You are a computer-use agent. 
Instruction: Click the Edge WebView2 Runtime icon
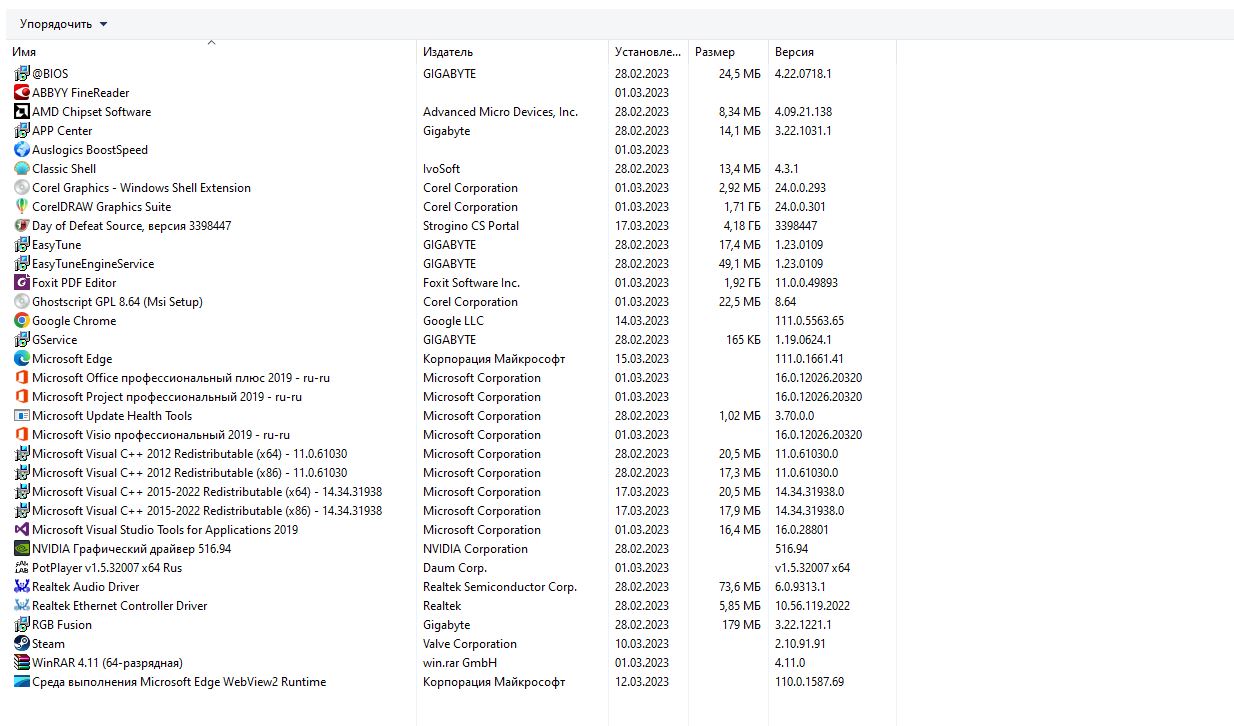point(22,681)
